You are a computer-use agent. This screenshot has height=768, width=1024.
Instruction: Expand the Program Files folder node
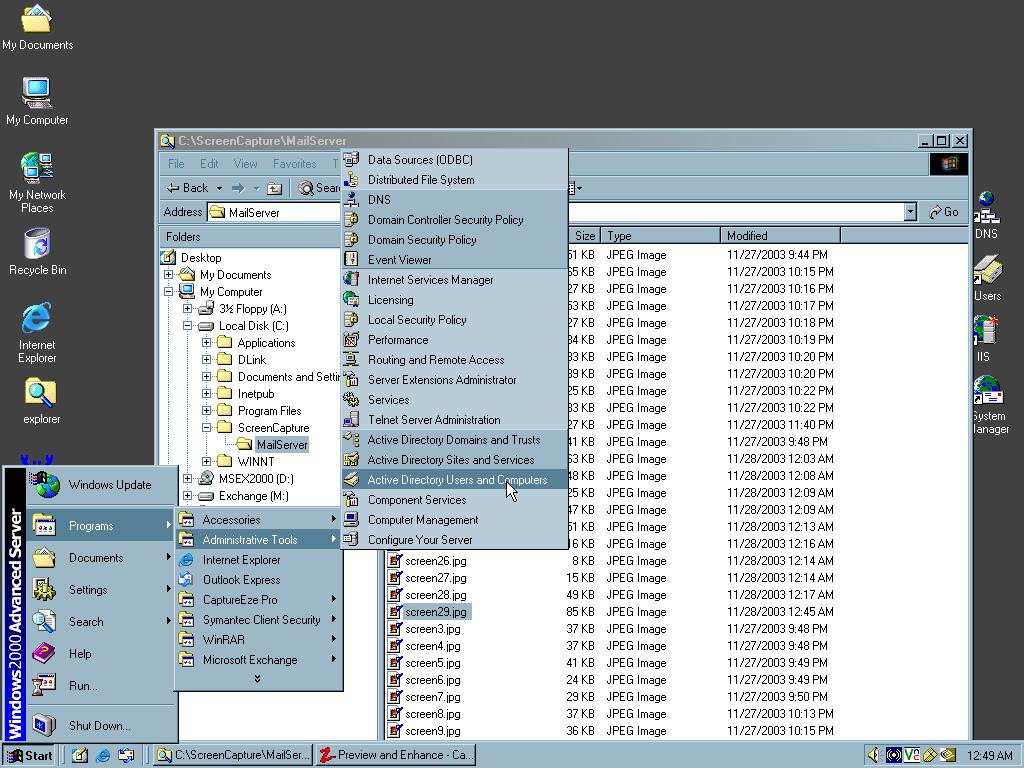pyautogui.click(x=206, y=411)
